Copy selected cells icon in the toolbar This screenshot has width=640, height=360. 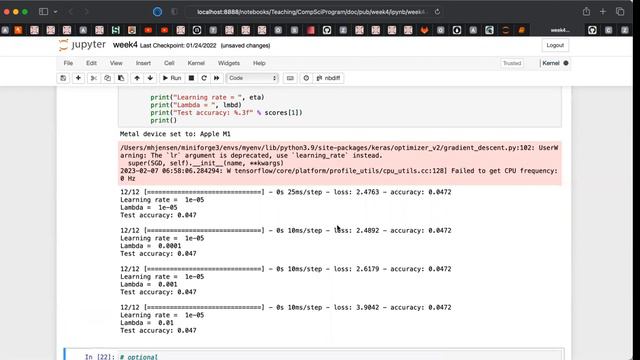point(107,78)
